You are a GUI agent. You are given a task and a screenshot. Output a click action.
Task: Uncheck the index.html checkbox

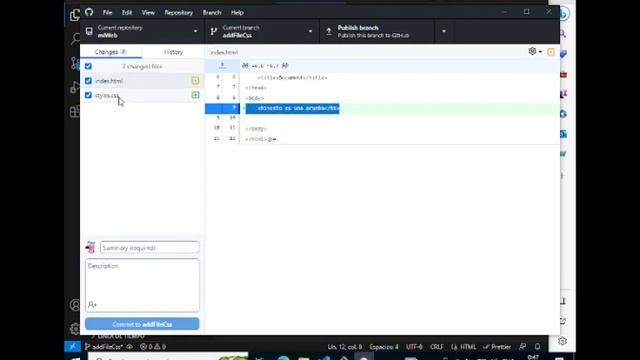[x=88, y=81]
